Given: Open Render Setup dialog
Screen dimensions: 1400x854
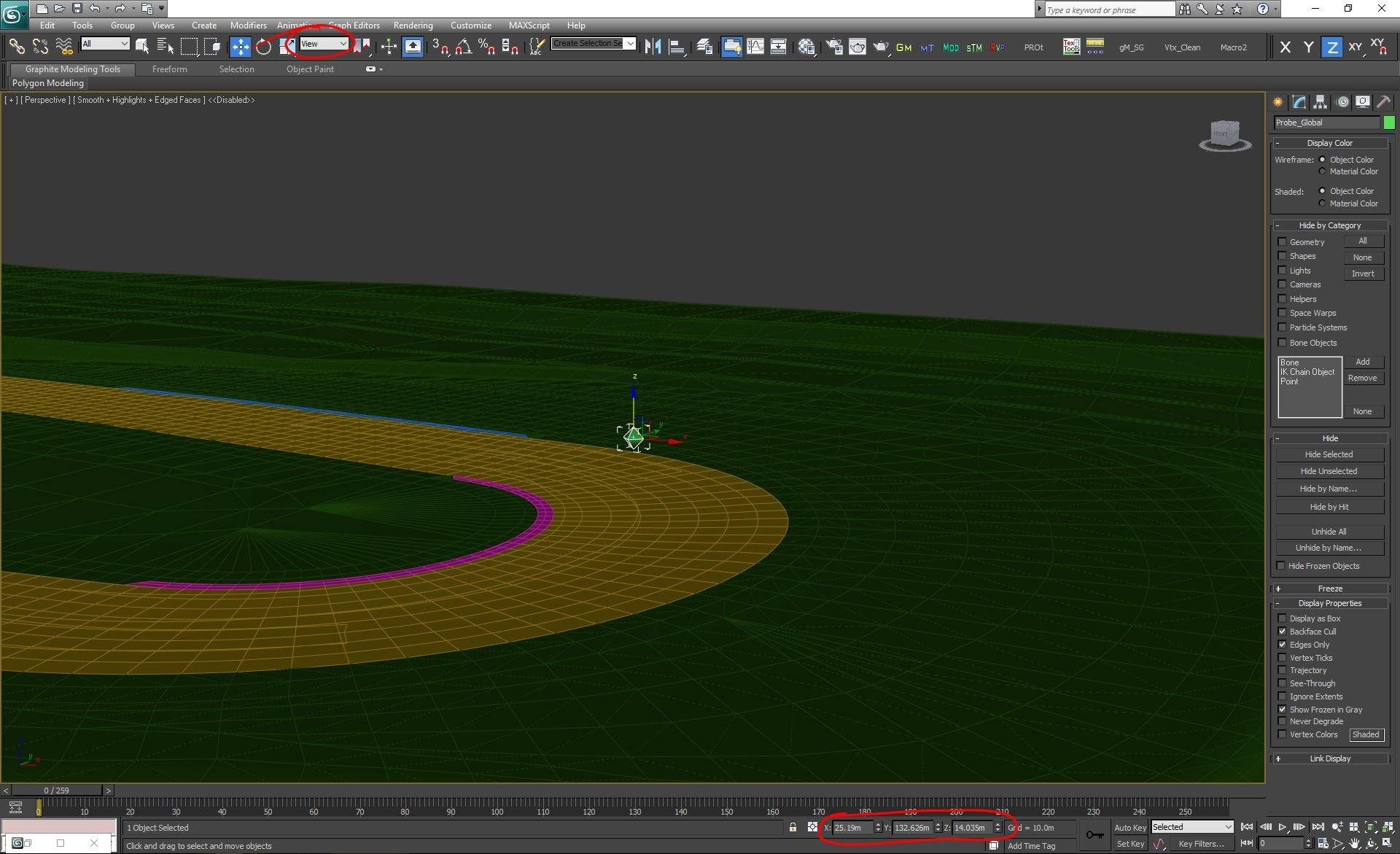Looking at the screenshot, I should [833, 47].
